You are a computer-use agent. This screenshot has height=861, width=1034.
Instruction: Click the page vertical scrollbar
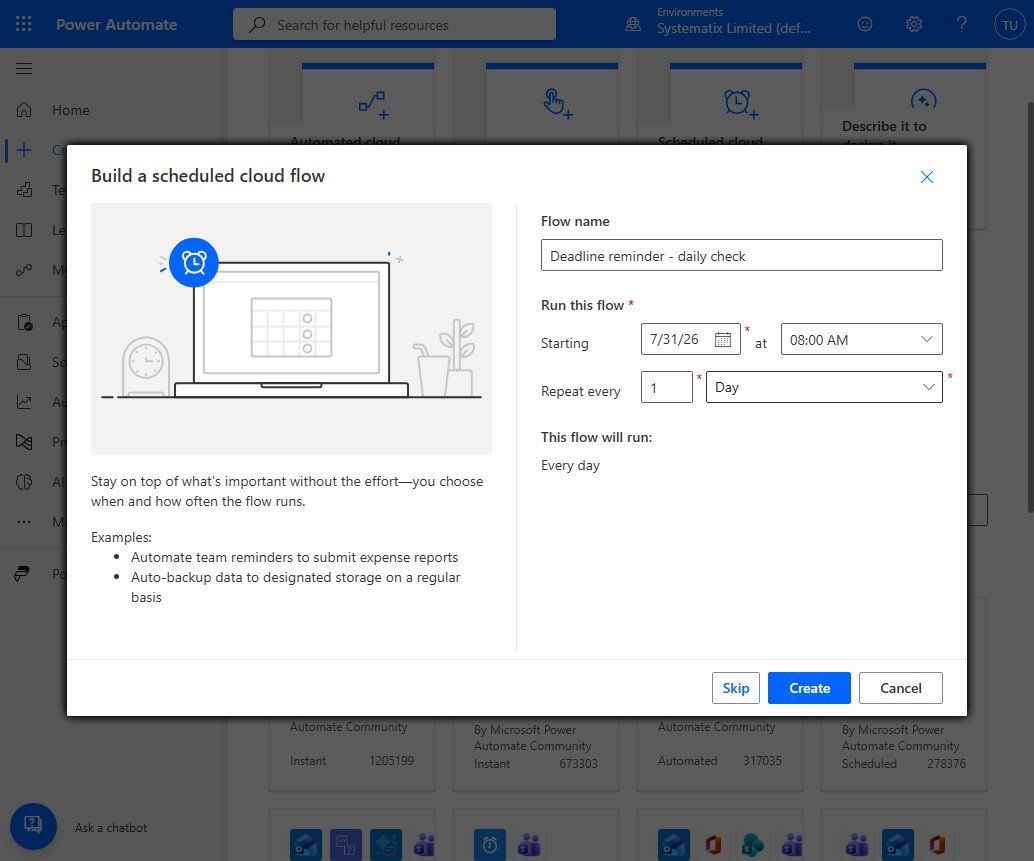pyautogui.click(x=1030, y=307)
